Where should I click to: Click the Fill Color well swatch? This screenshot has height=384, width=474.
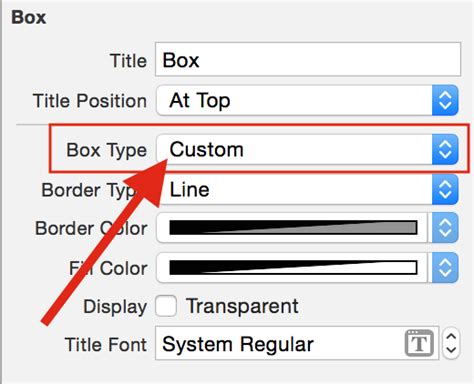[x=293, y=268]
